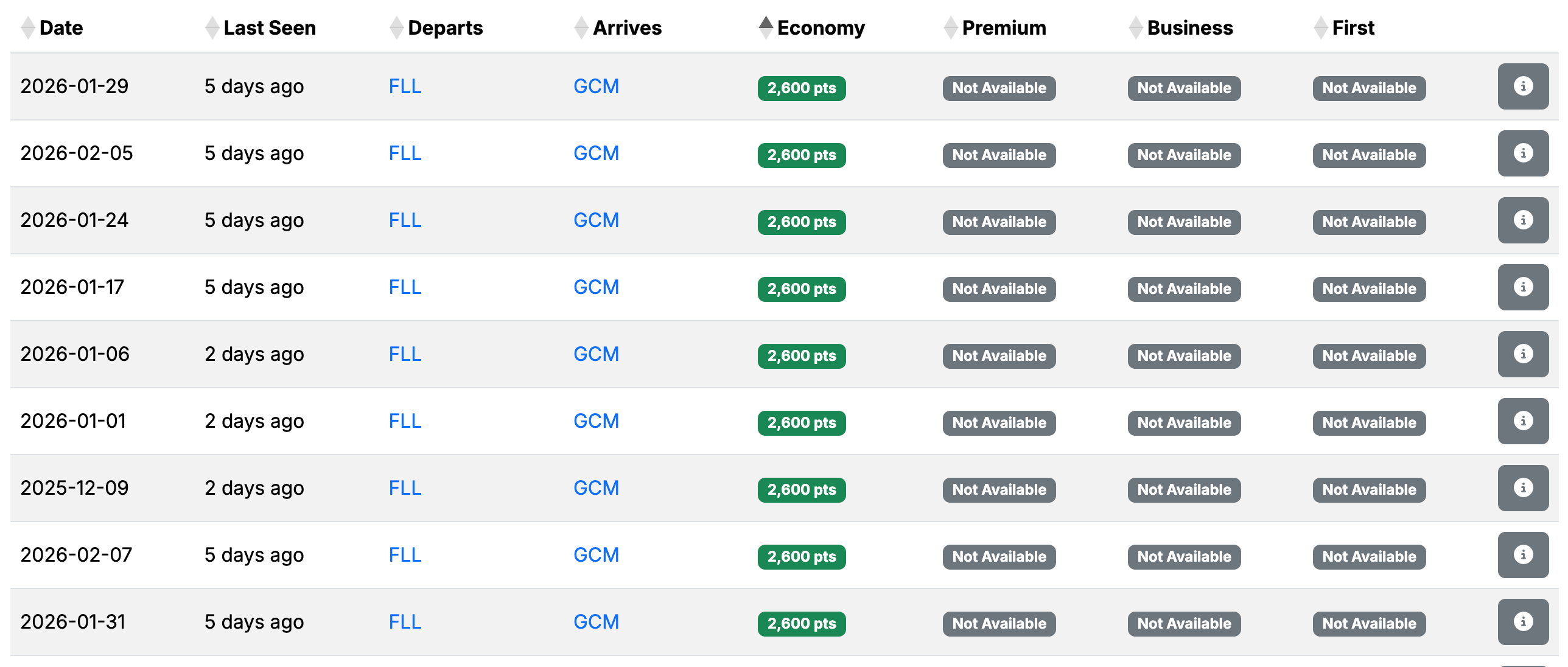
Task: Reverse the Economy column sort direction
Action: [766, 27]
